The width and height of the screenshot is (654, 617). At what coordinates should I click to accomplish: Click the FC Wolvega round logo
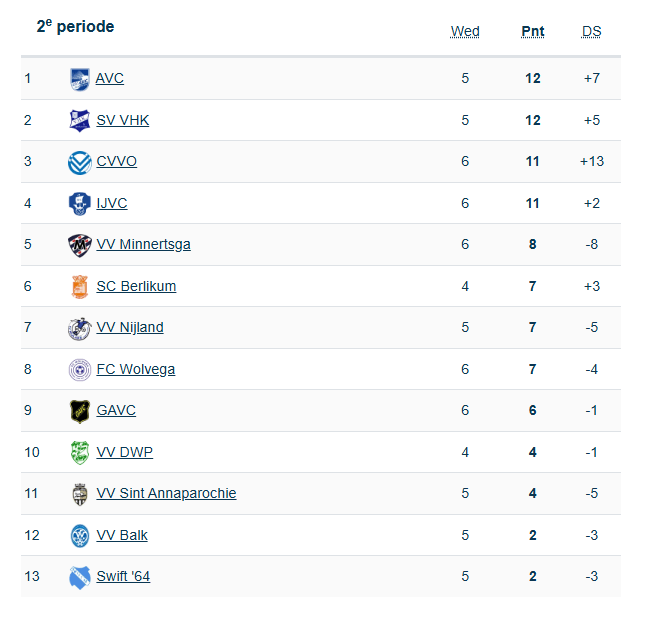(79, 370)
